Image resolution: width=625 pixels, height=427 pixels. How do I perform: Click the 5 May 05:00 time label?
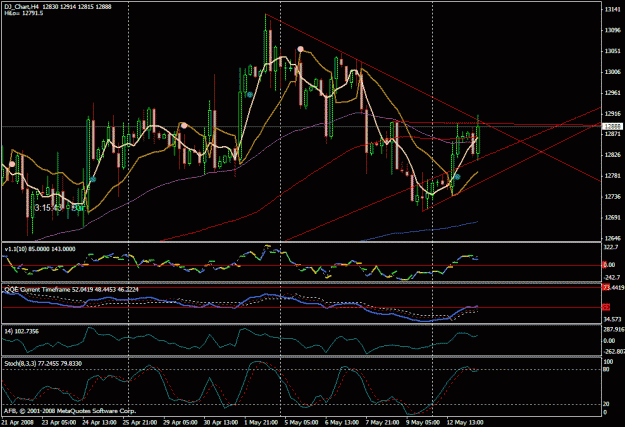302,422
